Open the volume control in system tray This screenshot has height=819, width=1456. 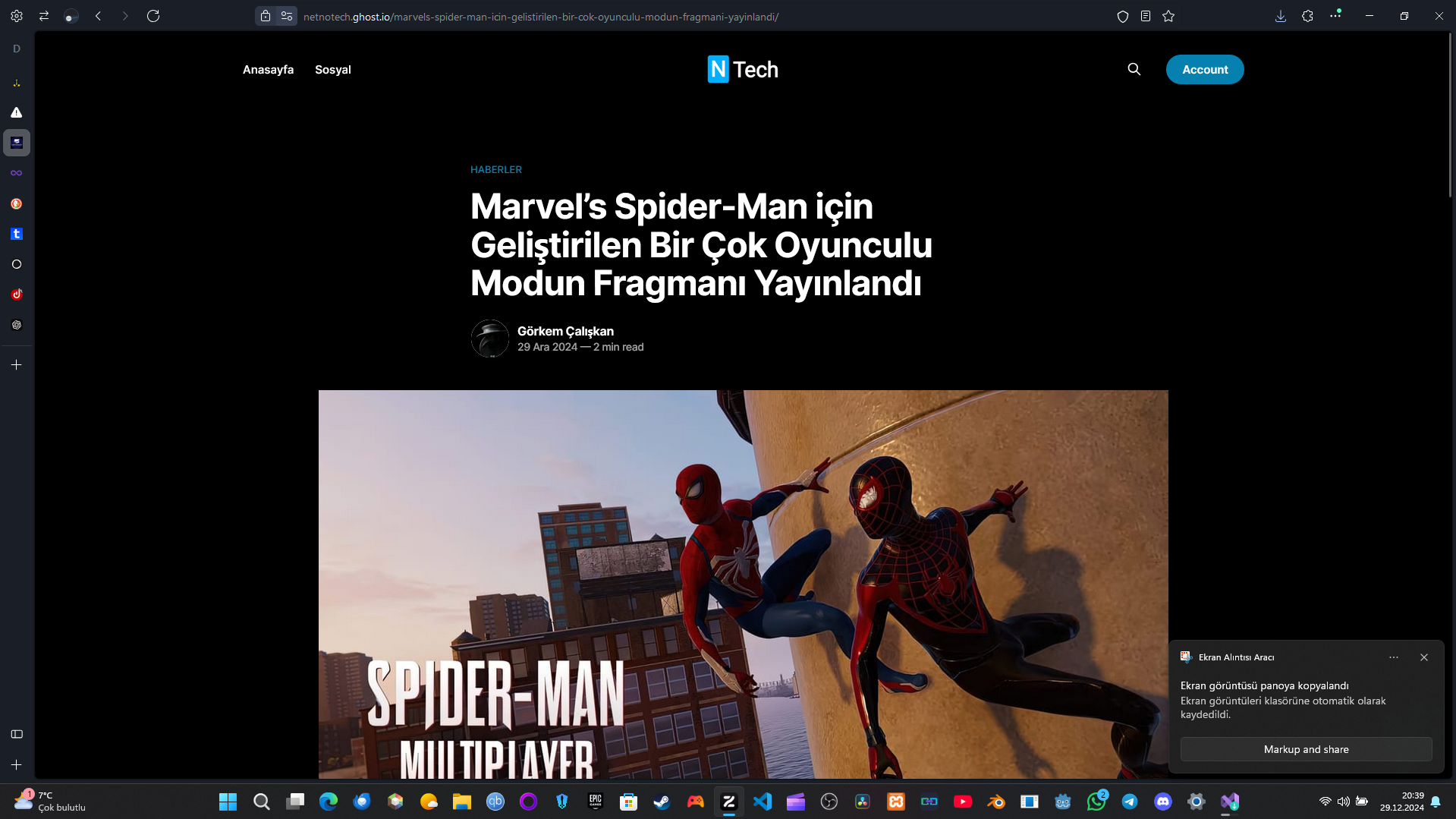pos(1344,802)
